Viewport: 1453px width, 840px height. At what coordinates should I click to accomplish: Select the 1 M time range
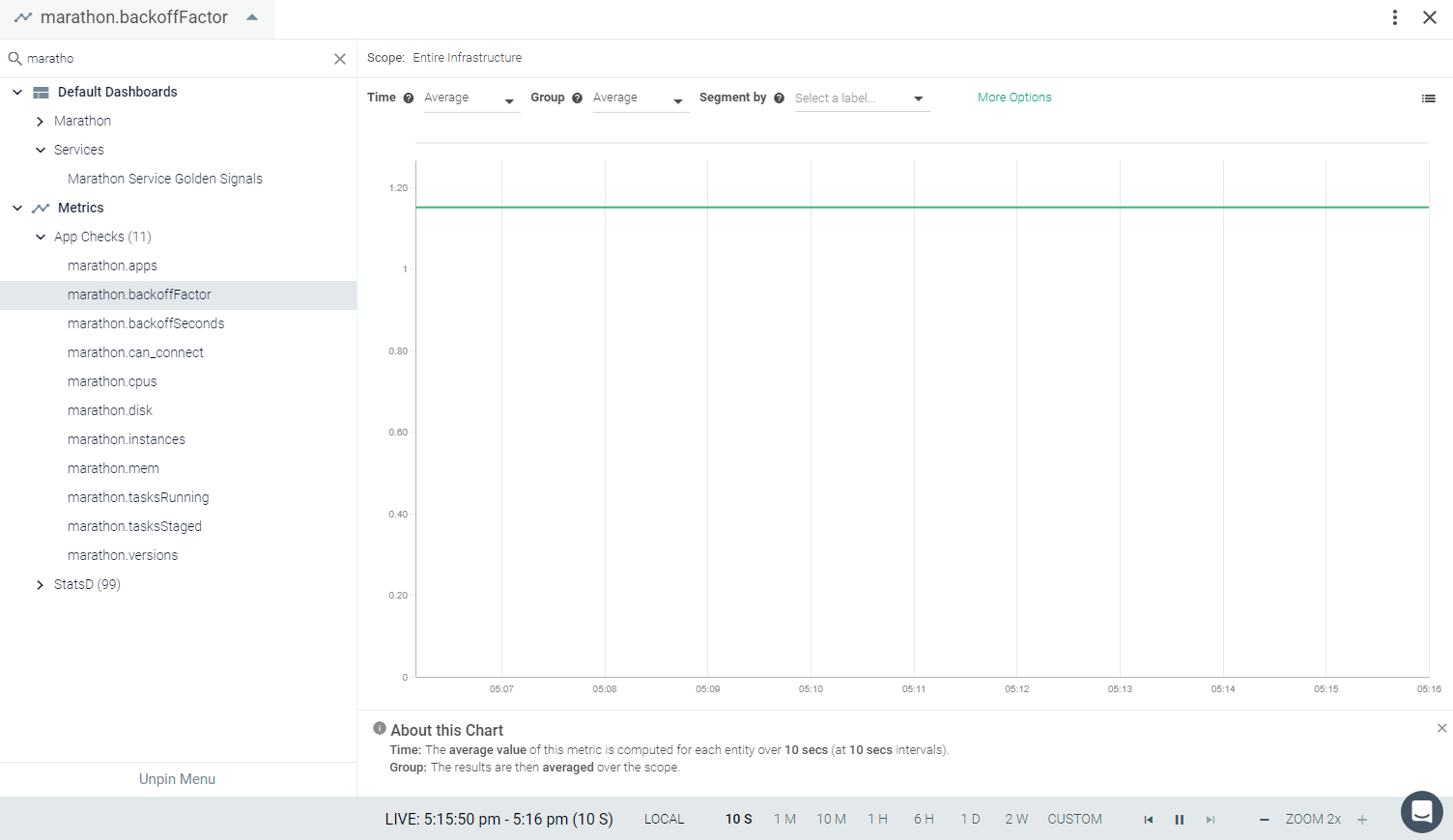[784, 819]
